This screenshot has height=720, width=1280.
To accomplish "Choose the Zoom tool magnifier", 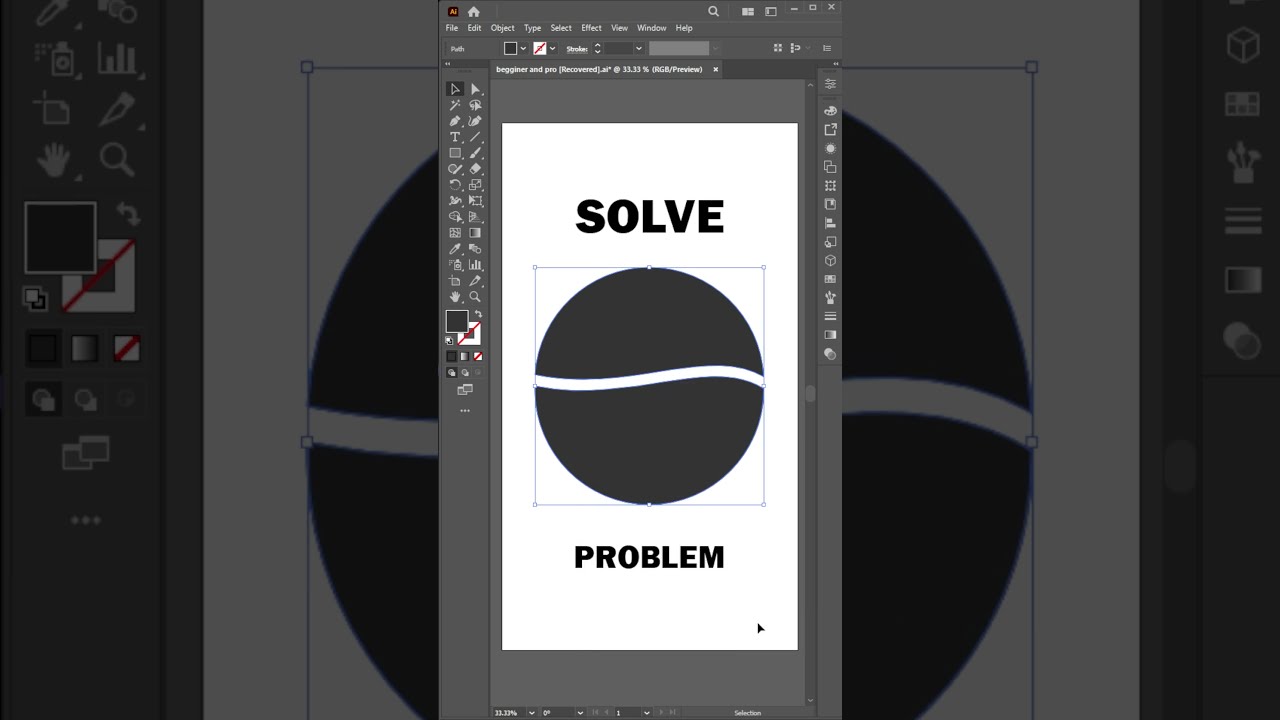I will click(x=475, y=297).
